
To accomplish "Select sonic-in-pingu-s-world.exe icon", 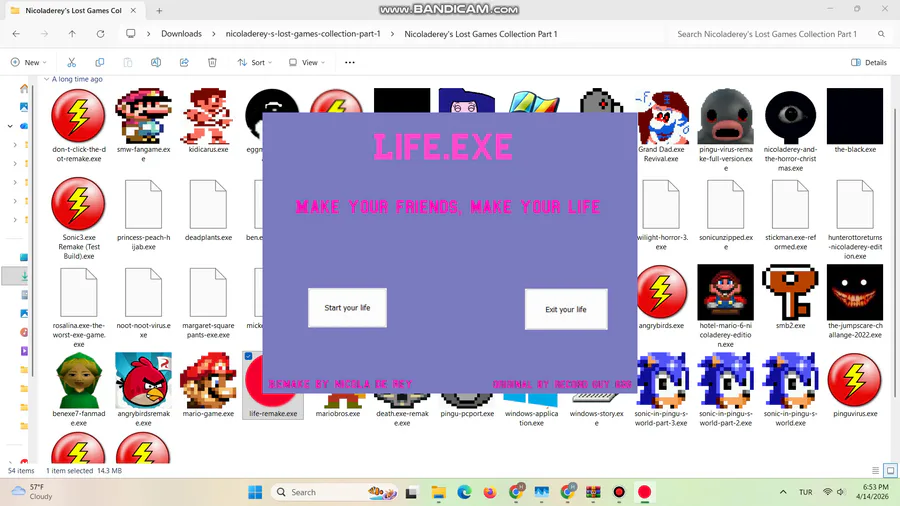I will [x=790, y=380].
